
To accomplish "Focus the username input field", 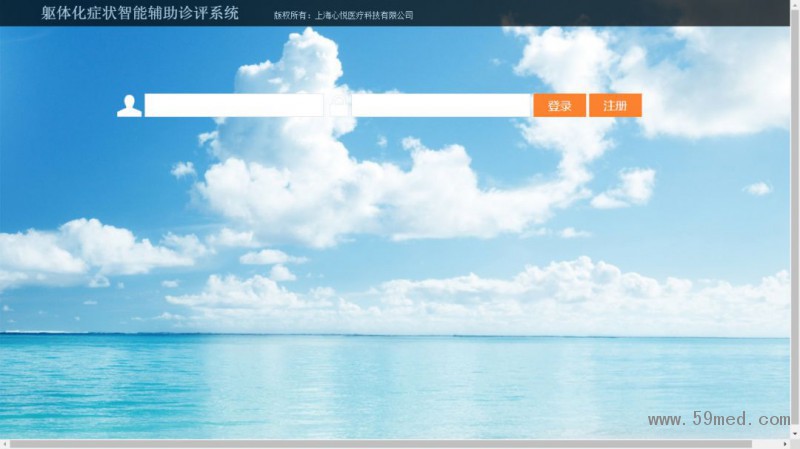I will [x=234, y=106].
